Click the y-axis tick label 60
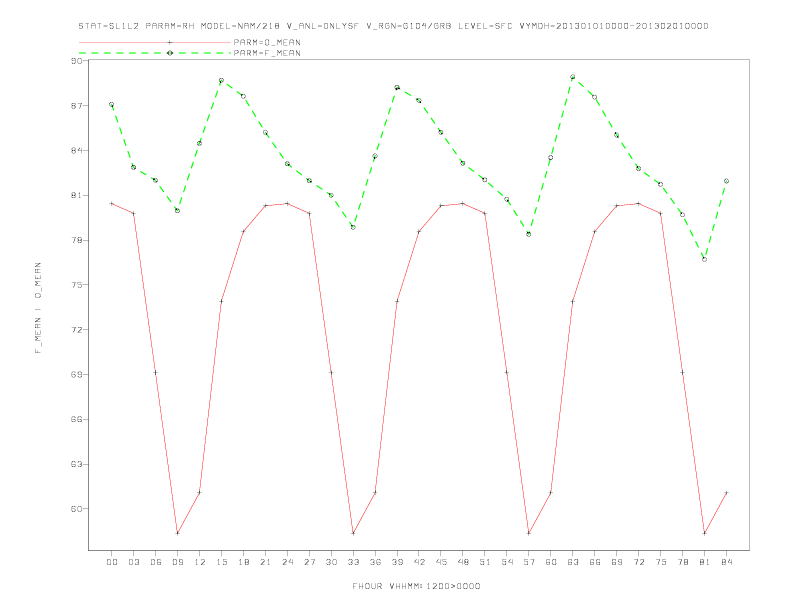Viewport: 792px width, 612px height. point(77,509)
